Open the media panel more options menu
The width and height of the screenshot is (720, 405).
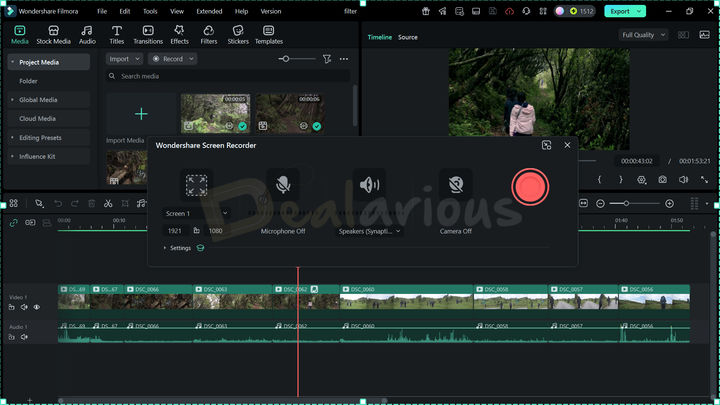coord(343,59)
